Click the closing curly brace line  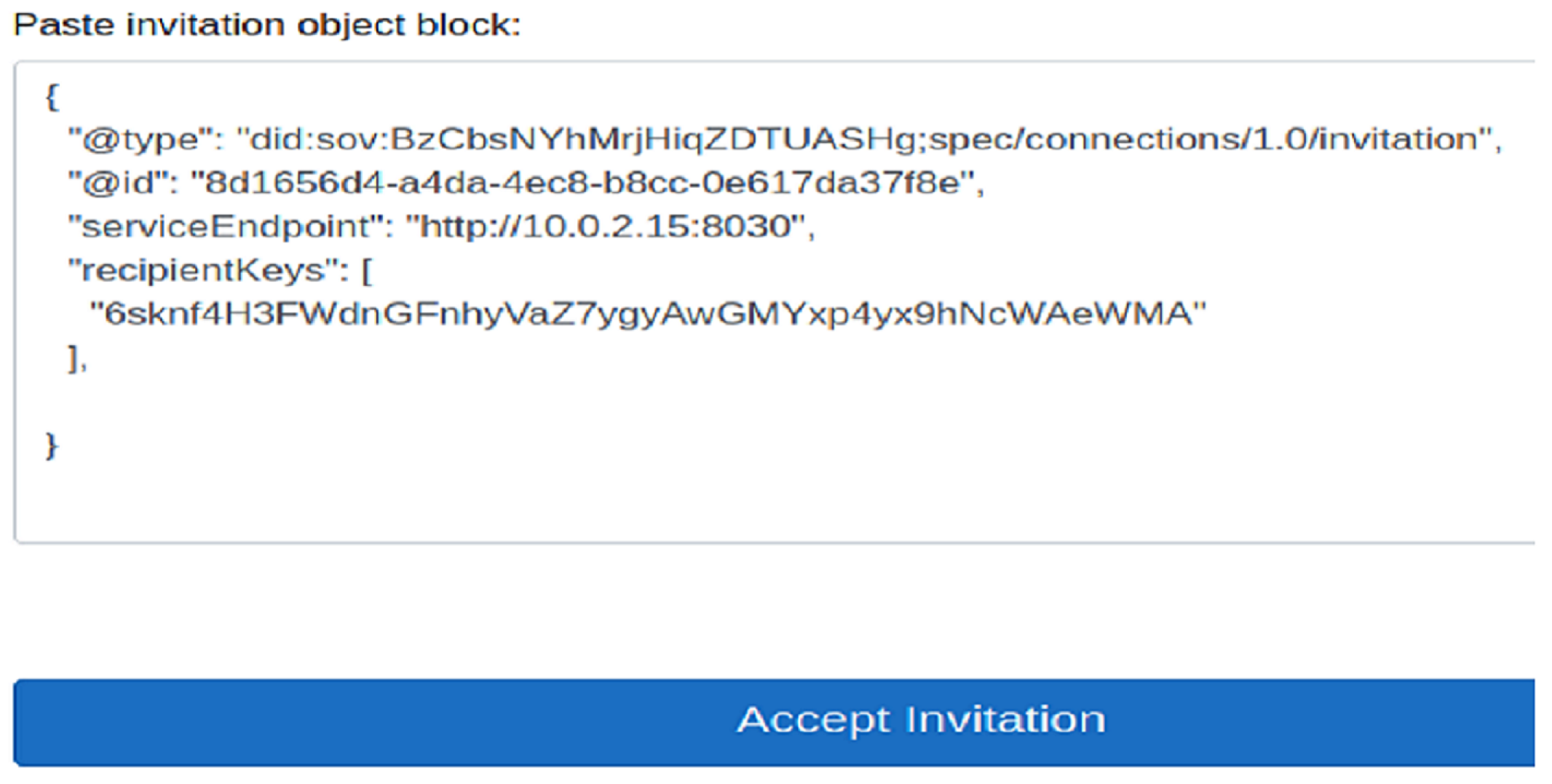point(51,445)
